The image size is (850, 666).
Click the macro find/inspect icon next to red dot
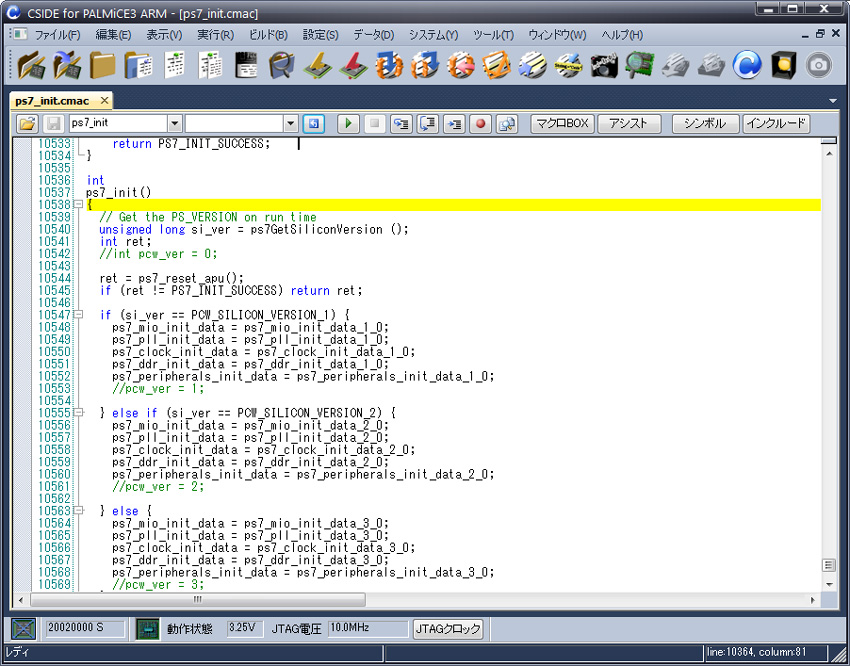click(x=507, y=124)
